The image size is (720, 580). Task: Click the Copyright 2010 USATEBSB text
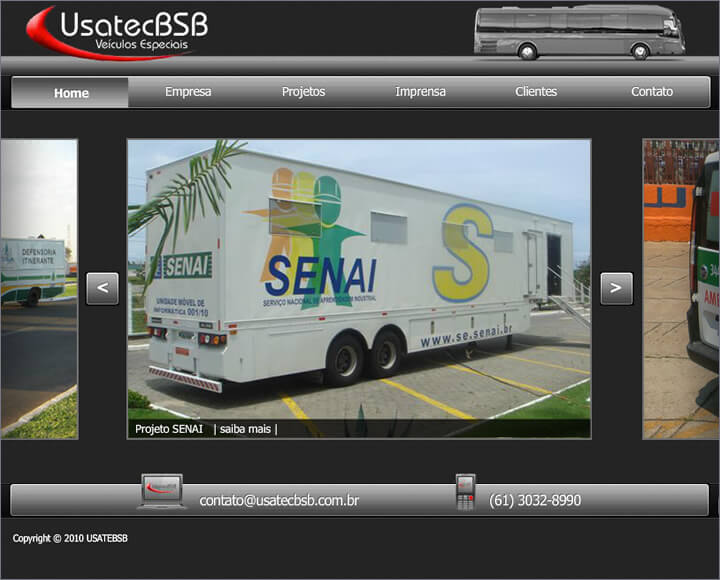click(x=70, y=538)
